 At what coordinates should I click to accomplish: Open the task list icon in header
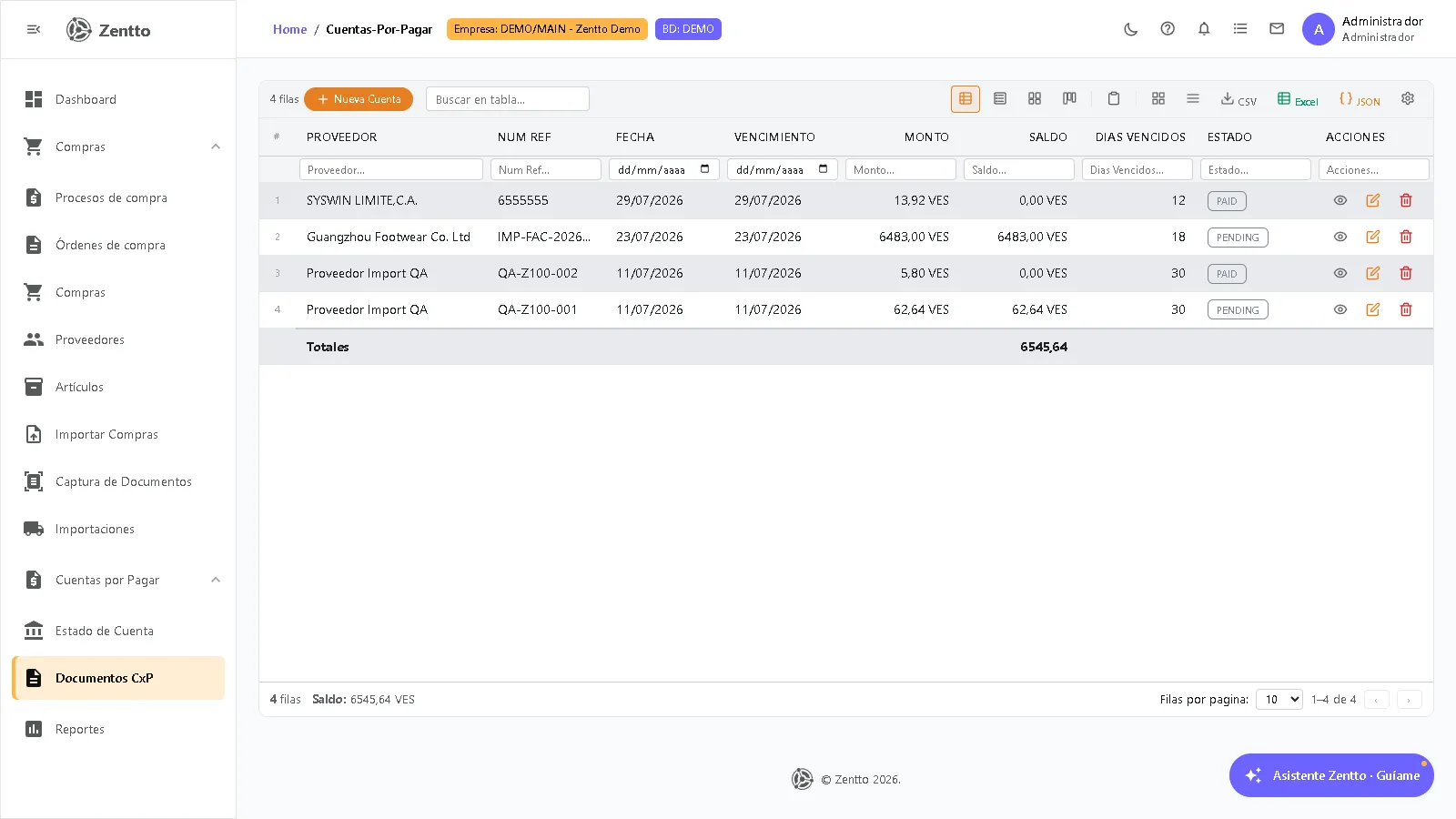1240,29
